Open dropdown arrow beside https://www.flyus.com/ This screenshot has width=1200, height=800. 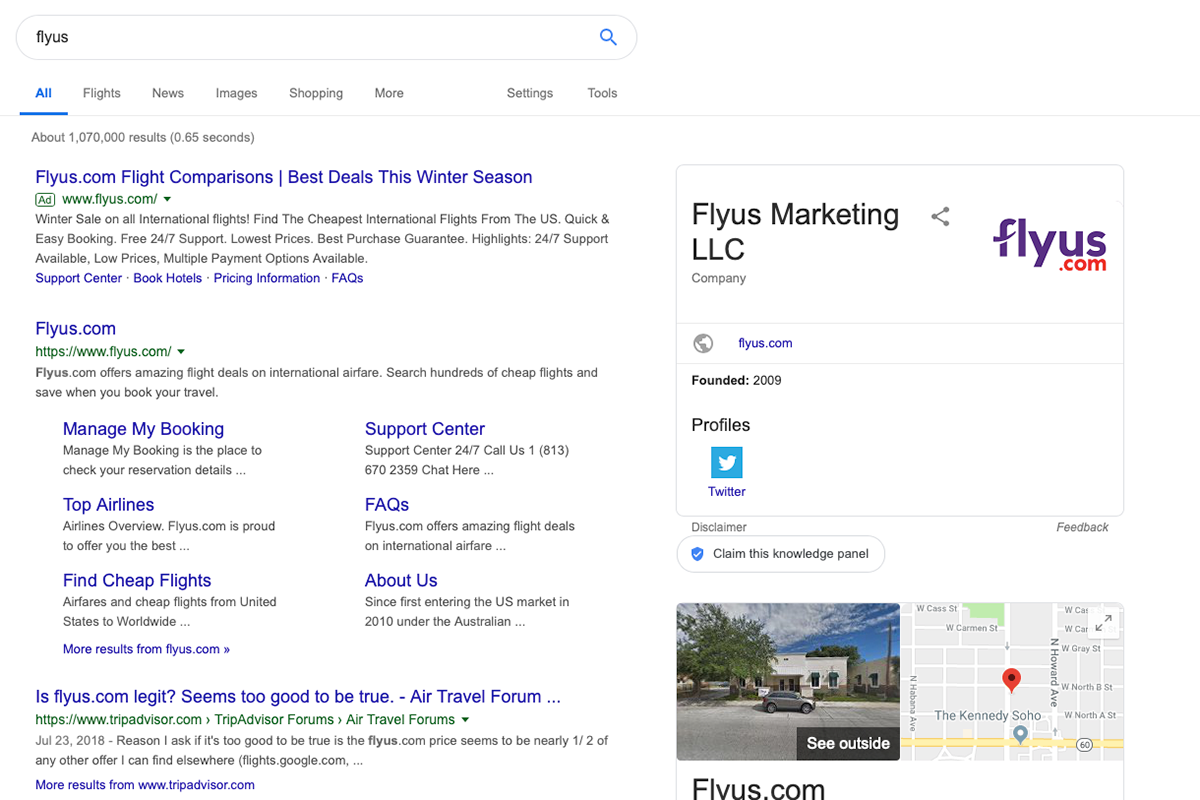[181, 352]
